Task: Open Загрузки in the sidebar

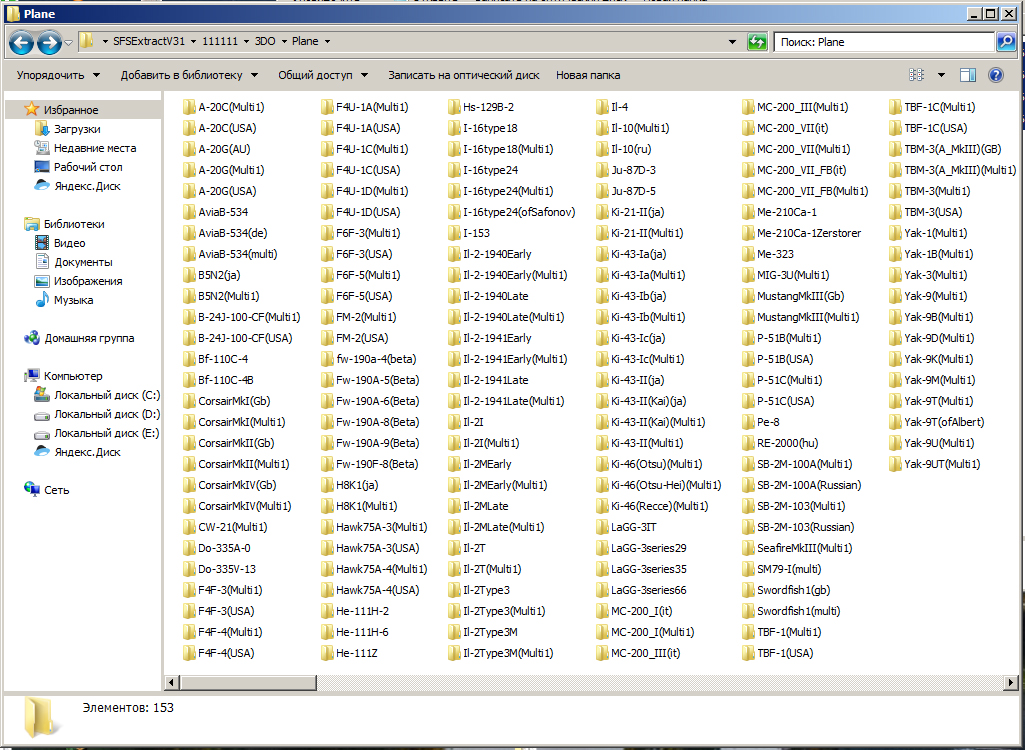Action: point(76,129)
